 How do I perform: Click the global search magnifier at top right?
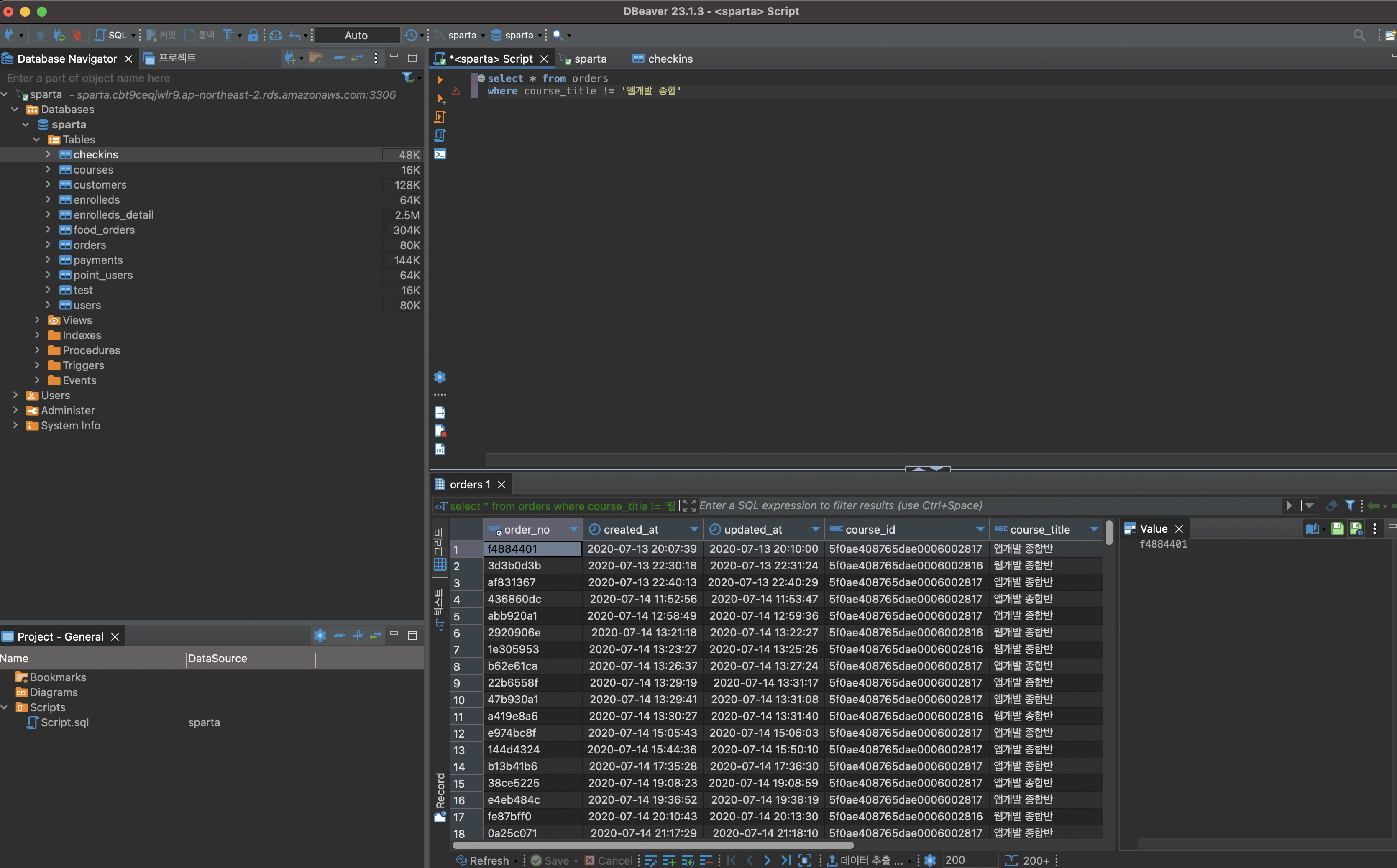[1359, 36]
